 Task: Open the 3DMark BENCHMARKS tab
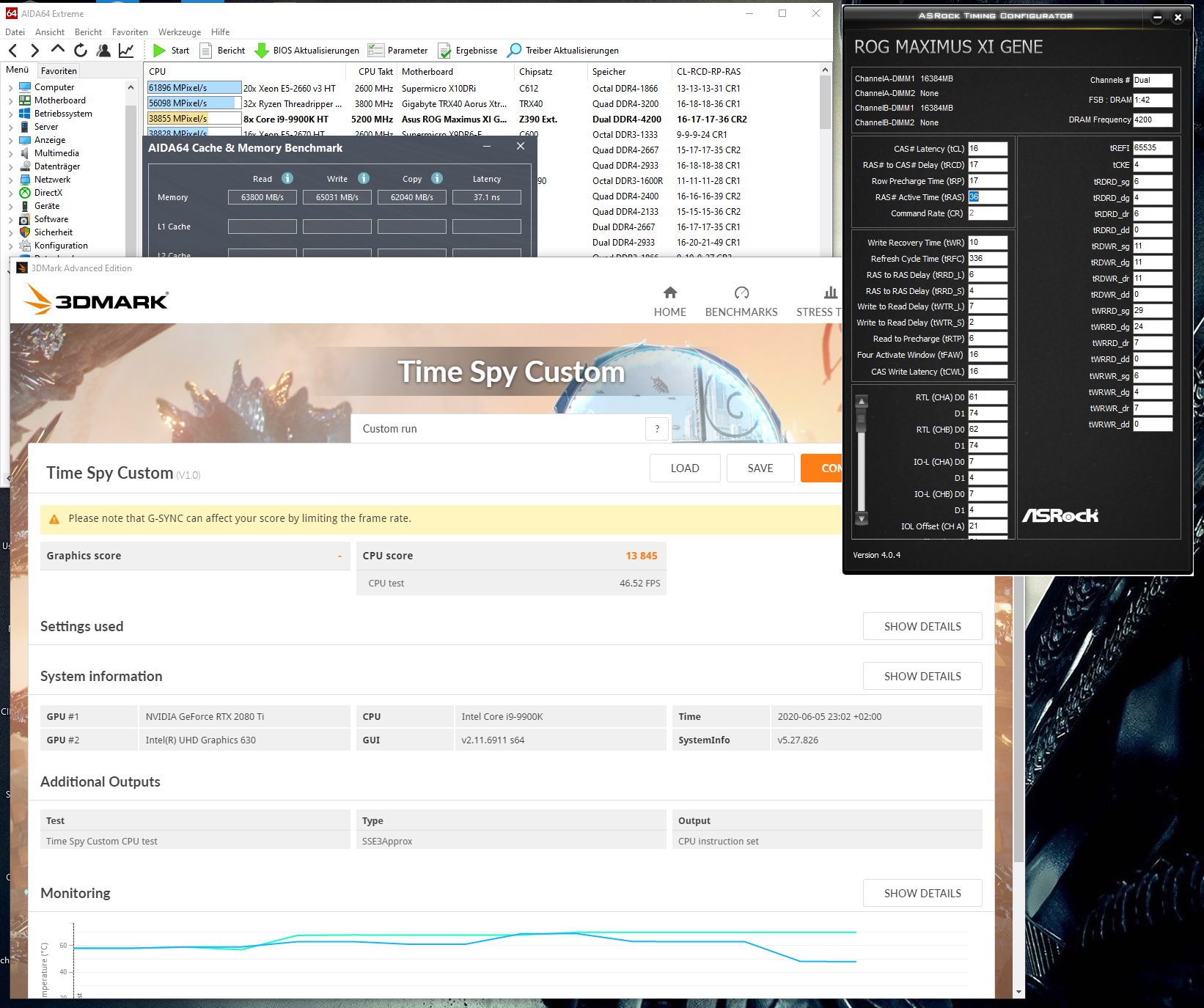(741, 302)
